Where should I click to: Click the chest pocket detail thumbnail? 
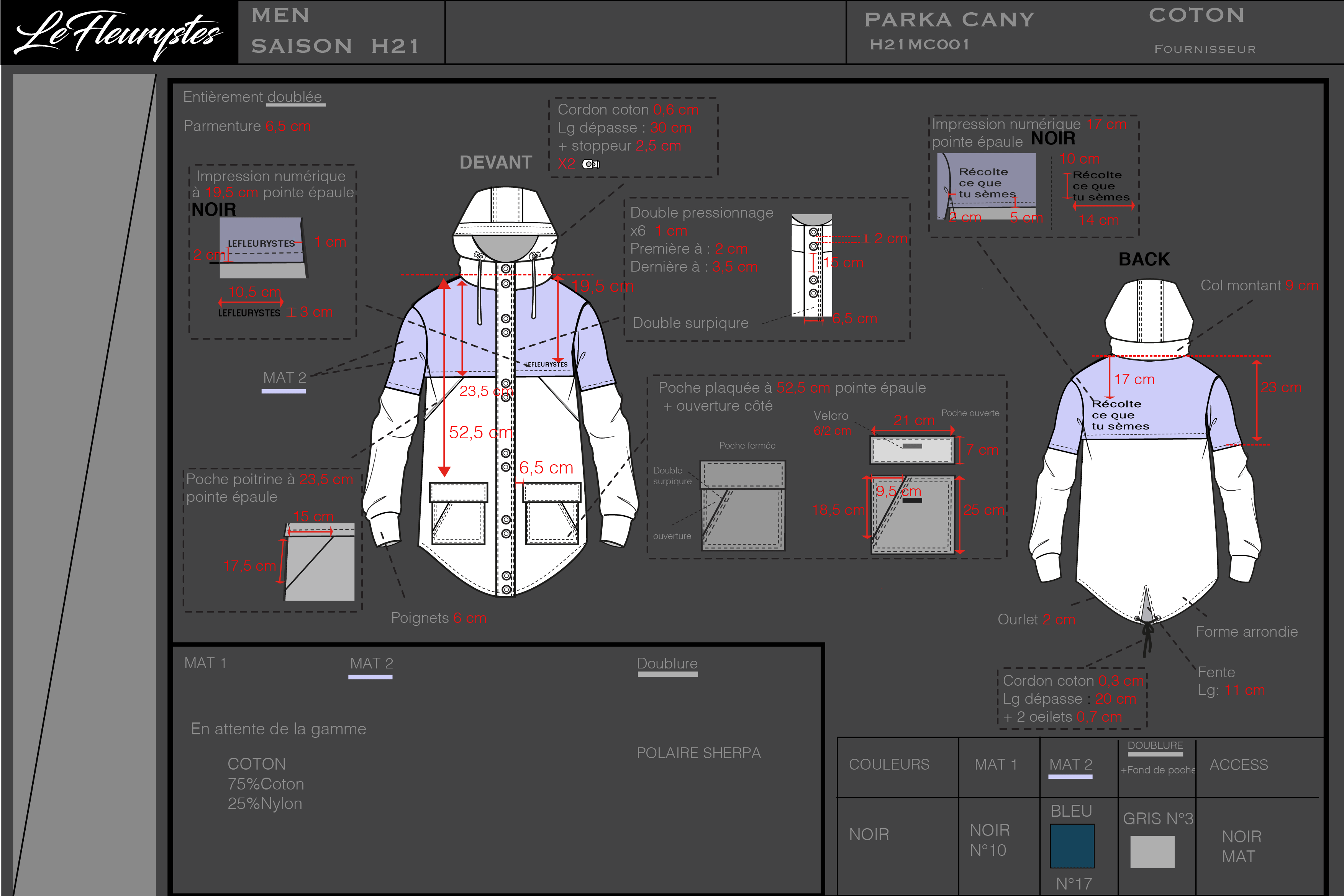pyautogui.click(x=320, y=562)
